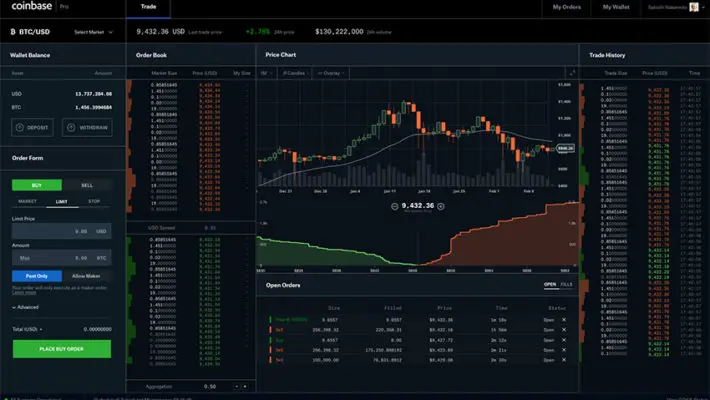Cancel the order priced $9,432.16
This screenshot has width=710, height=400.
click(x=564, y=329)
